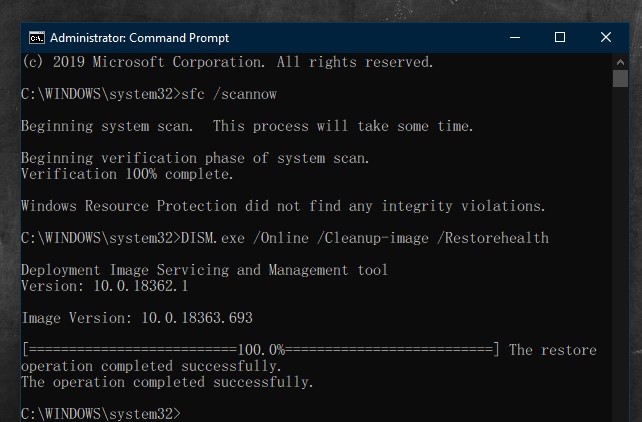The image size is (642, 422).
Task: Click the 'Version: 10.0.18362.1' line
Action: [105, 286]
